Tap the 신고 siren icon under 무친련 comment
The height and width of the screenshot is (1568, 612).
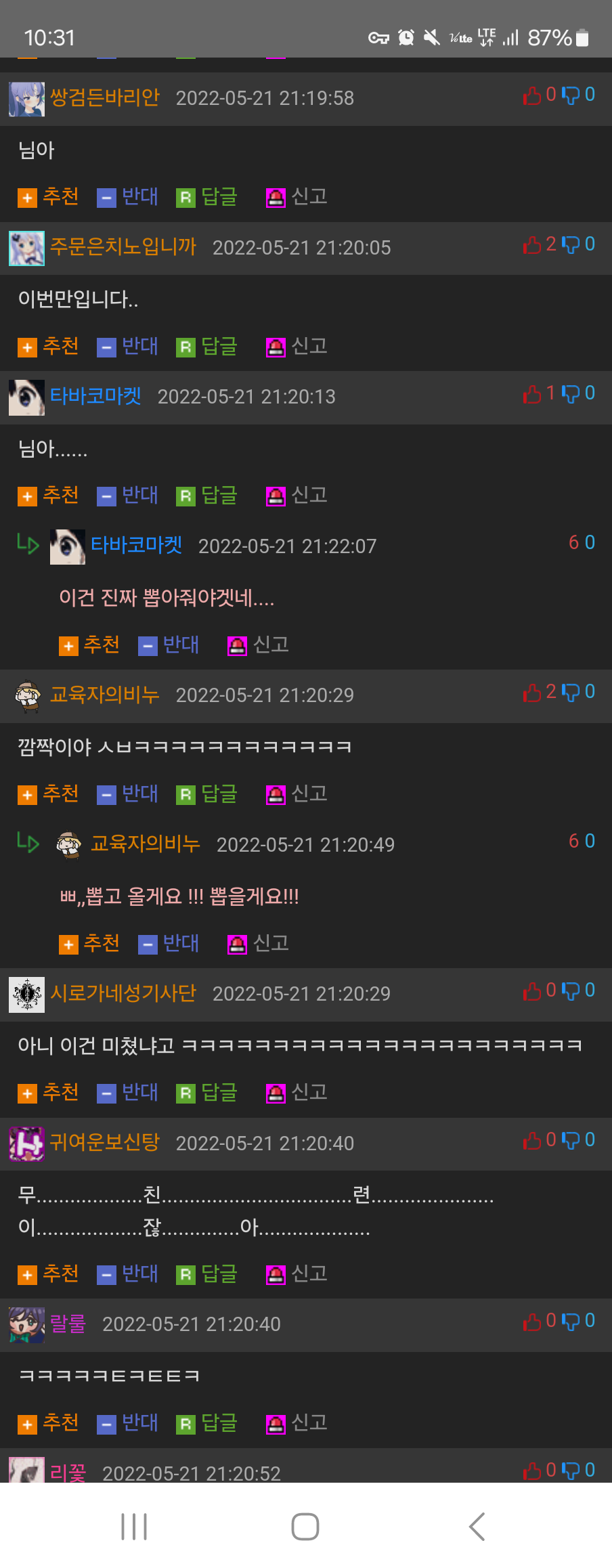pyautogui.click(x=276, y=1275)
